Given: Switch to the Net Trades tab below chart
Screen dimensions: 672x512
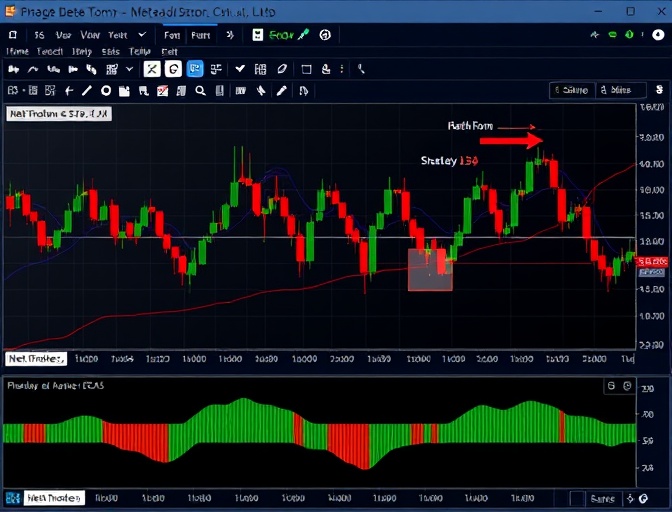Looking at the screenshot, I should coord(36,358).
